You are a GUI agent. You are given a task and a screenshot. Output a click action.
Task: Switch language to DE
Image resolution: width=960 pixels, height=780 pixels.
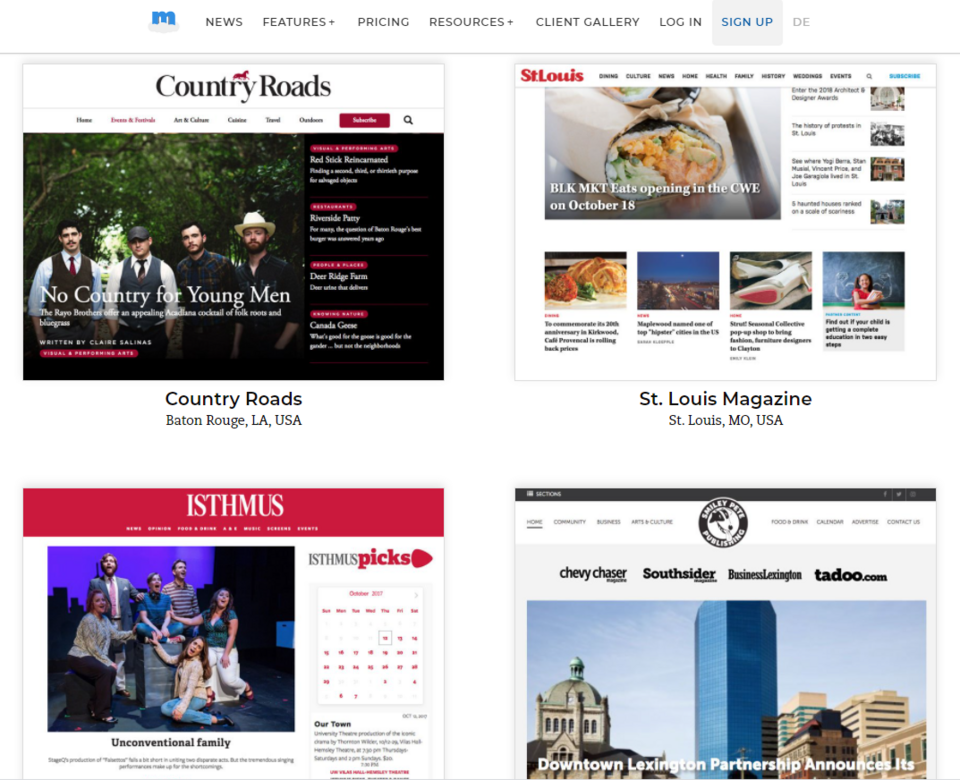[801, 22]
